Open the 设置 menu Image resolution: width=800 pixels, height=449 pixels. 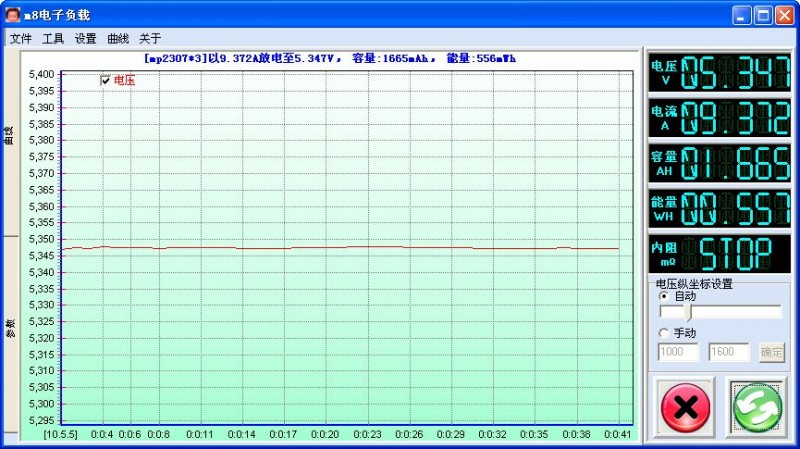pos(86,39)
